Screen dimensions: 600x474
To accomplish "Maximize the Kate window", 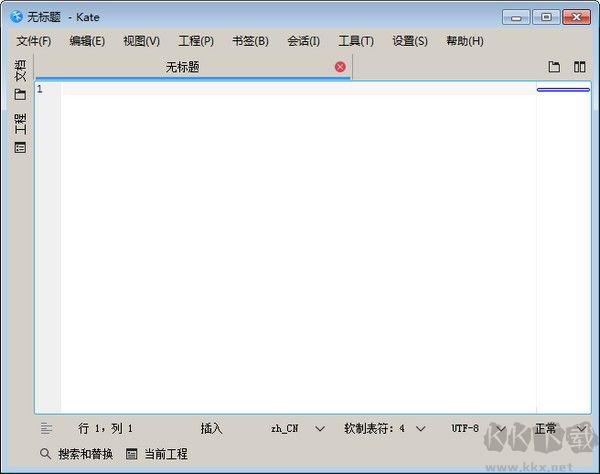I will click(546, 17).
